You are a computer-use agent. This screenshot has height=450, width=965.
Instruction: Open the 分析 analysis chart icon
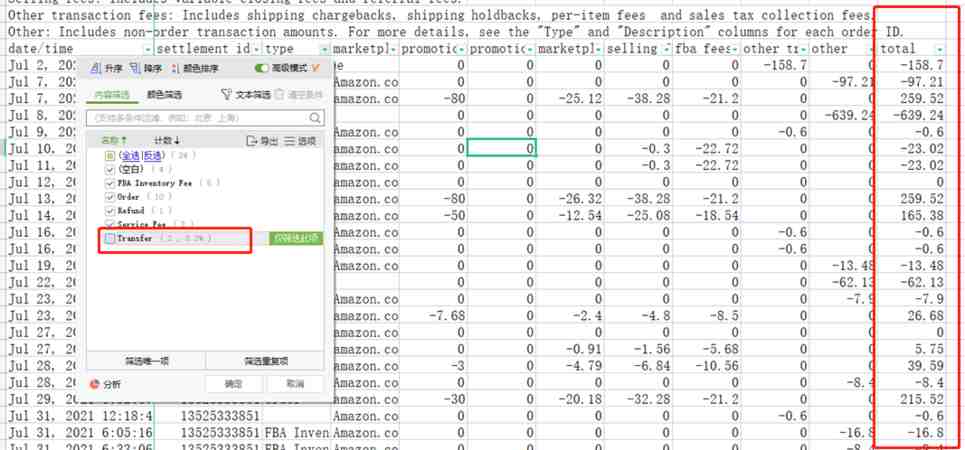(94, 384)
